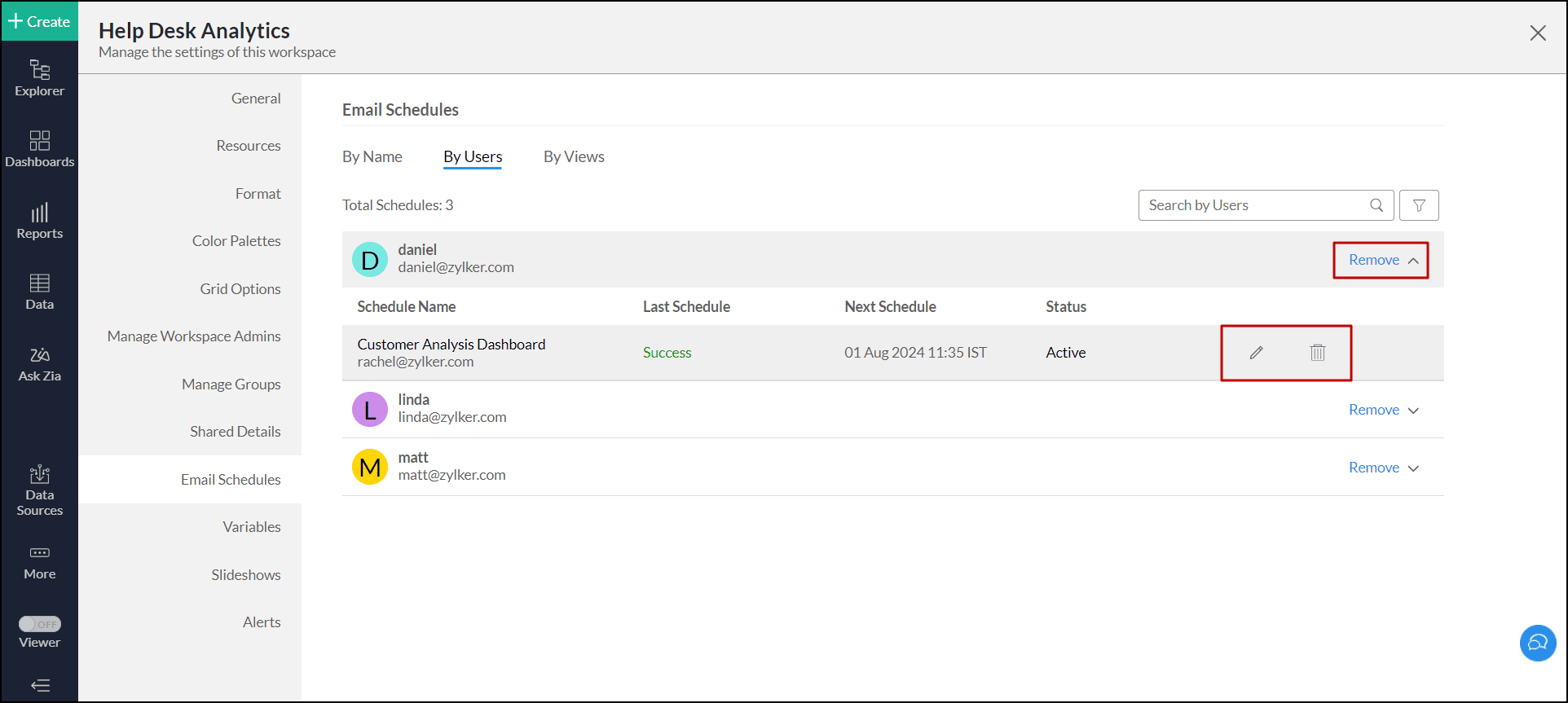Delete schedule with the trash icon
1568x703 pixels.
click(1317, 353)
